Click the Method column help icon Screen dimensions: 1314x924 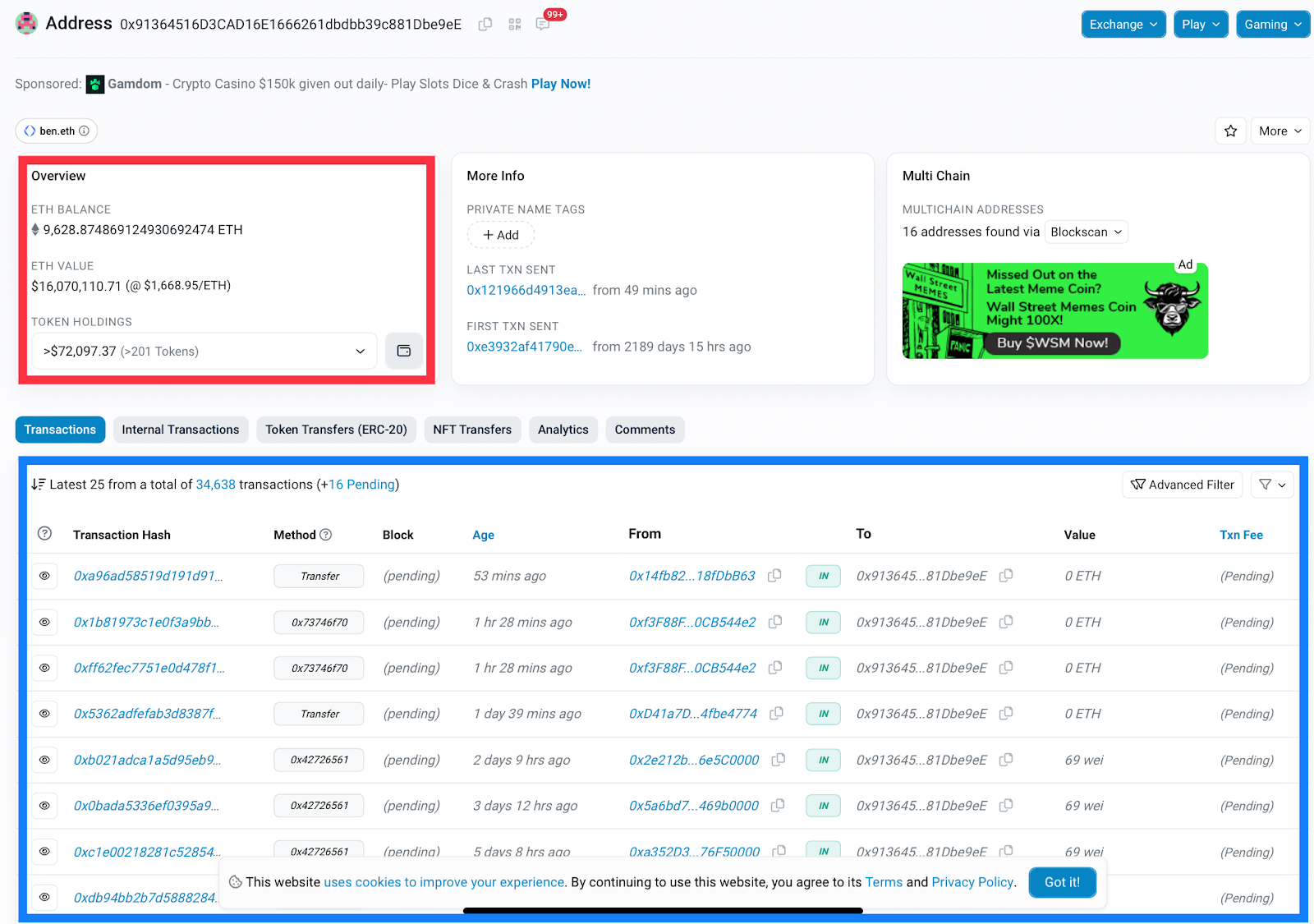tap(326, 535)
